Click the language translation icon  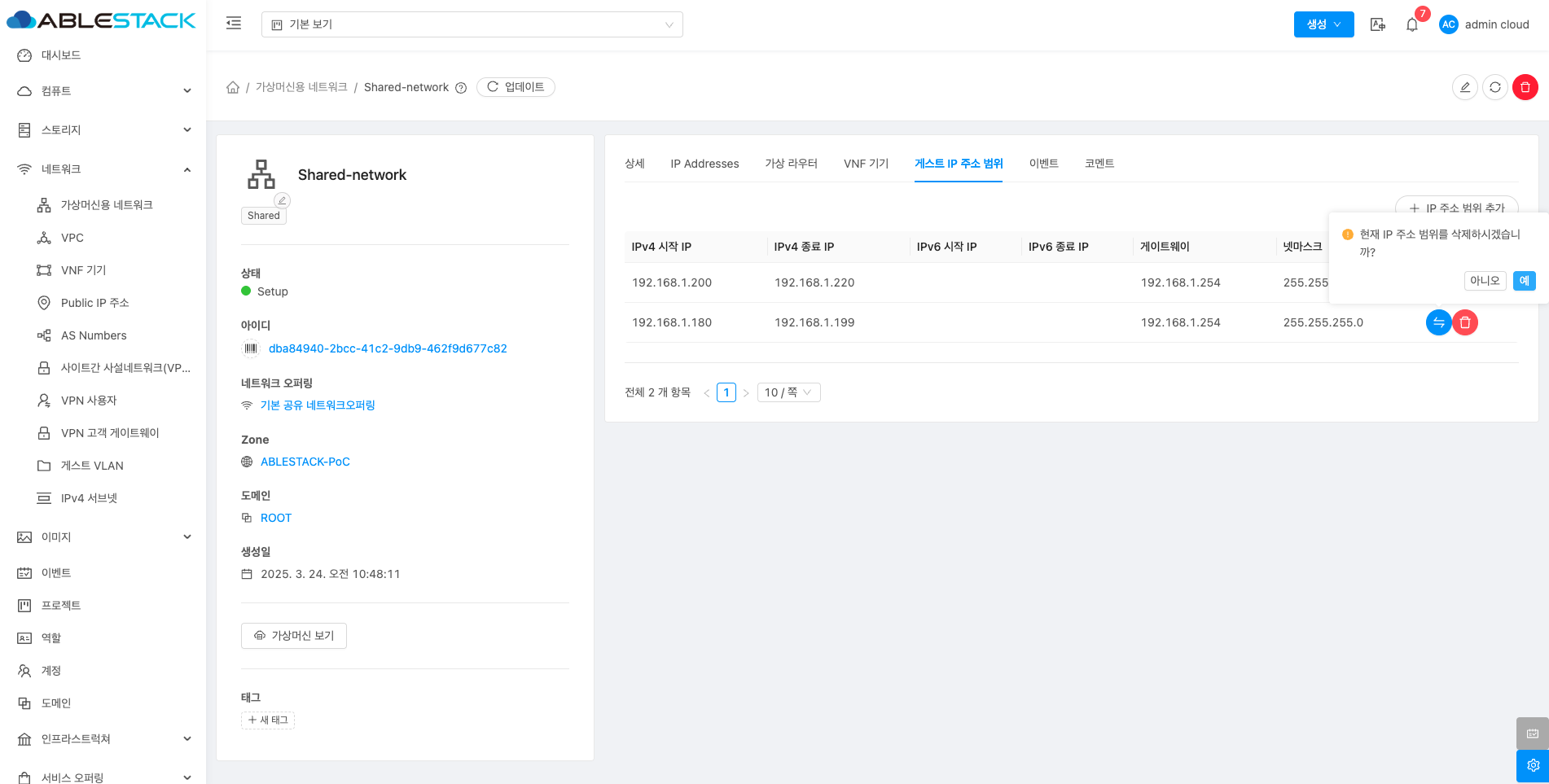[x=1377, y=24]
